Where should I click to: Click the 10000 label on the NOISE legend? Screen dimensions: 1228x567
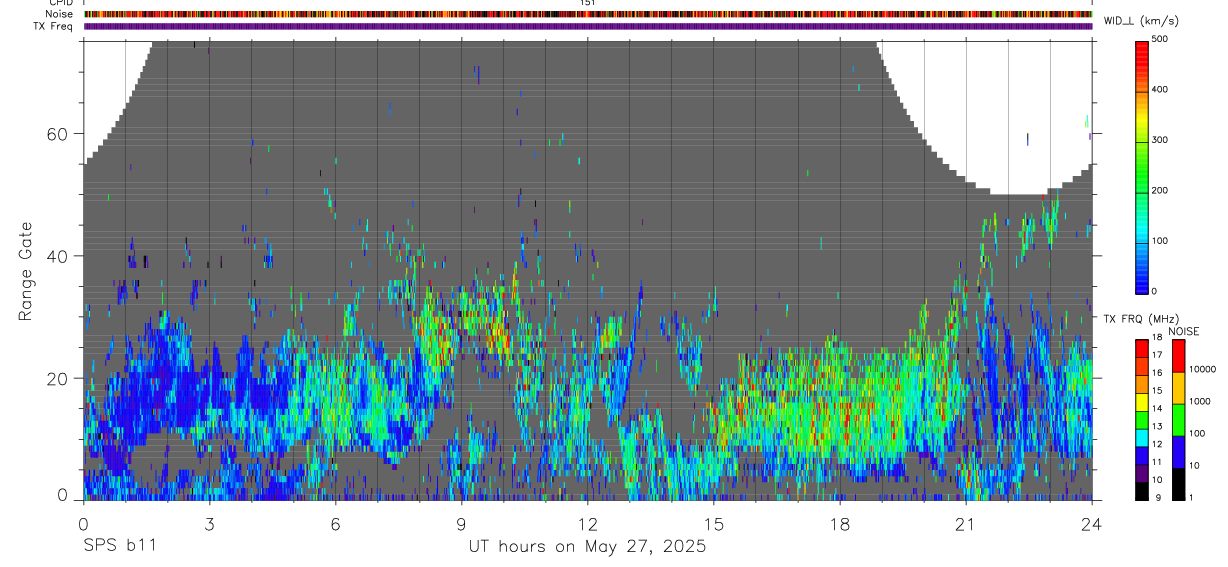[x=1202, y=369]
